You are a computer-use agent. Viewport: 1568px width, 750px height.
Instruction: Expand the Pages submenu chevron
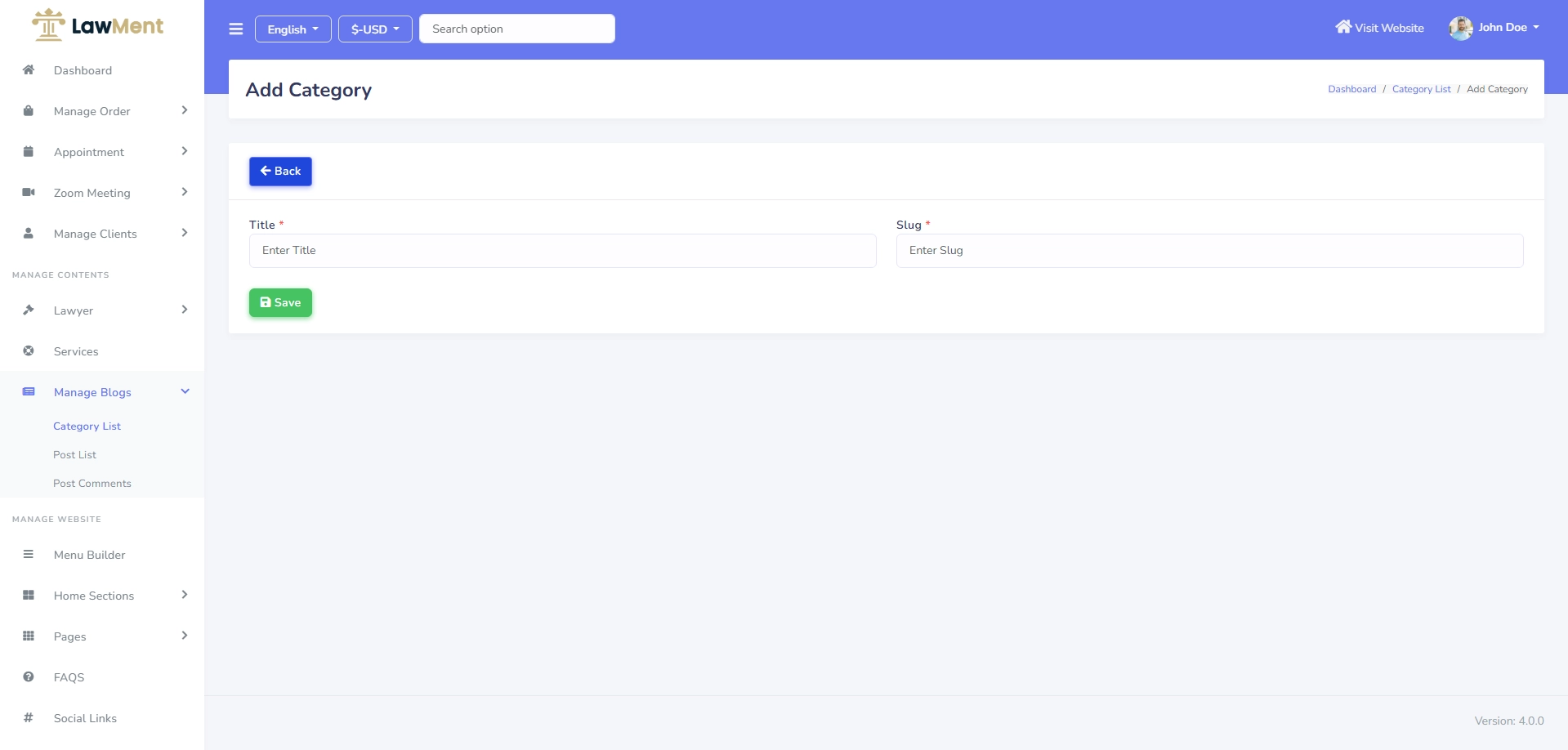click(x=185, y=636)
